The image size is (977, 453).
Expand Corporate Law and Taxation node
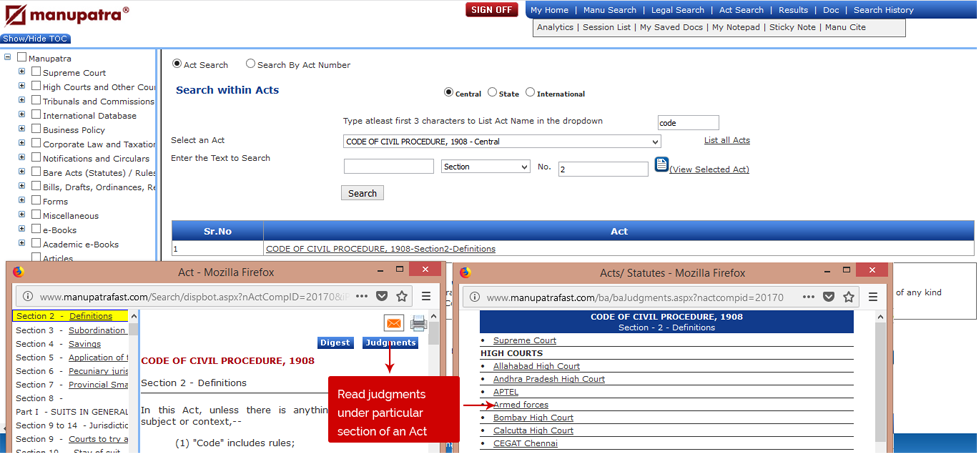[22, 143]
